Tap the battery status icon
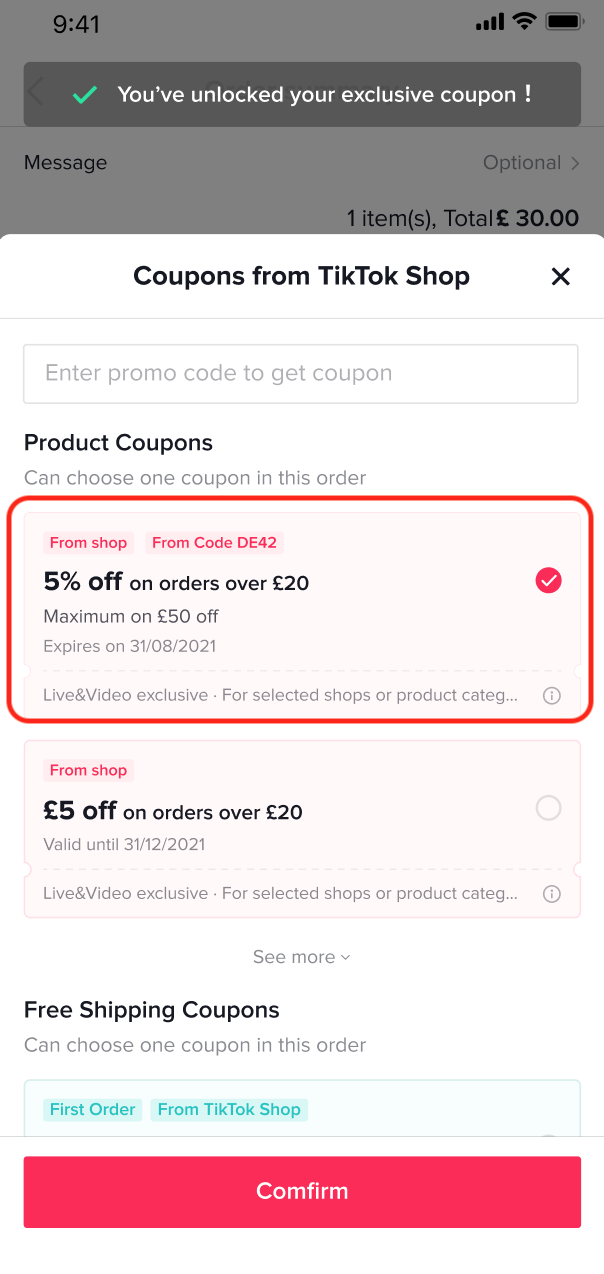604x1274 pixels. [x=565, y=21]
